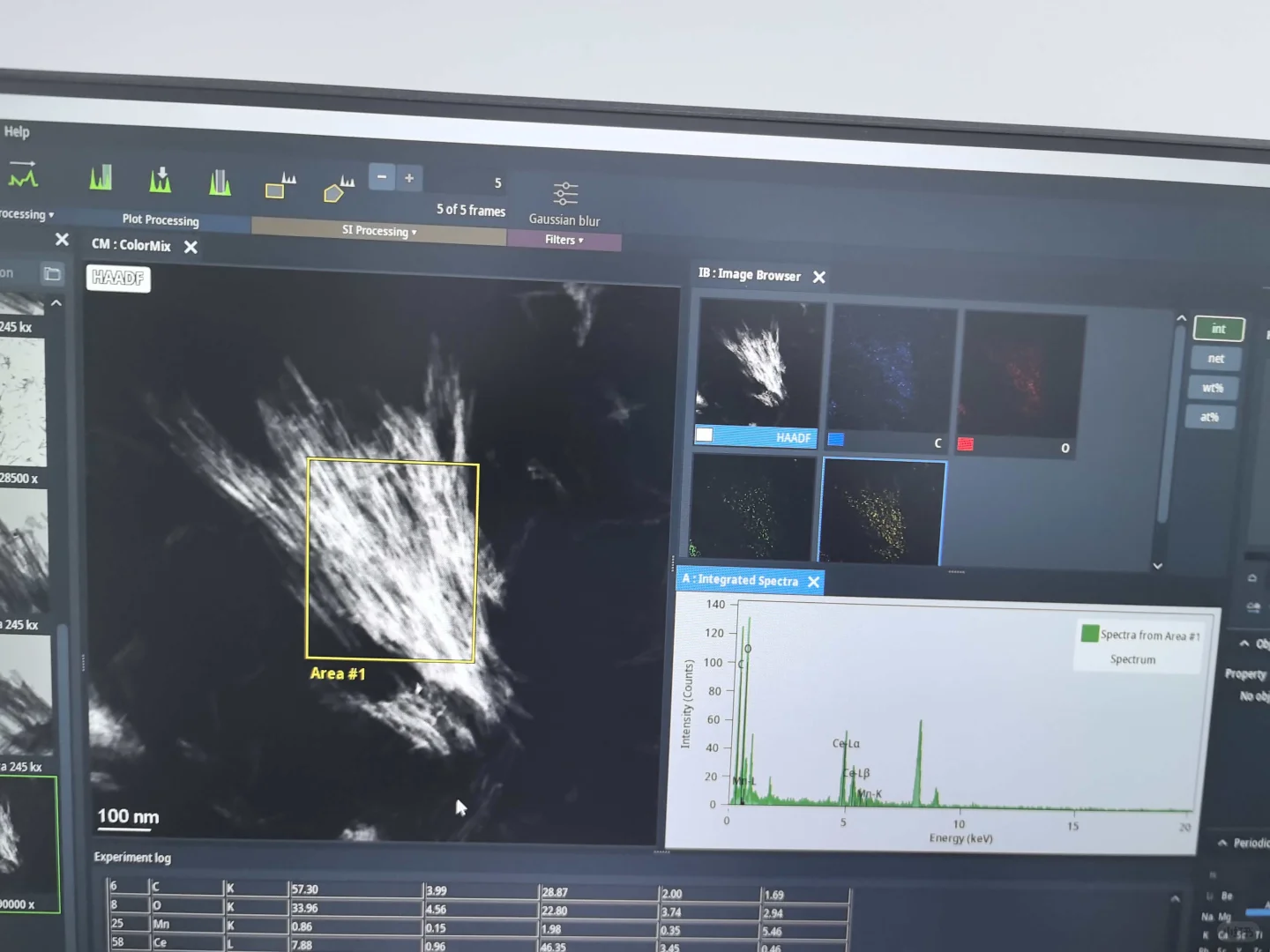
Task: Select the green element map thumbnail
Action: (x=752, y=507)
